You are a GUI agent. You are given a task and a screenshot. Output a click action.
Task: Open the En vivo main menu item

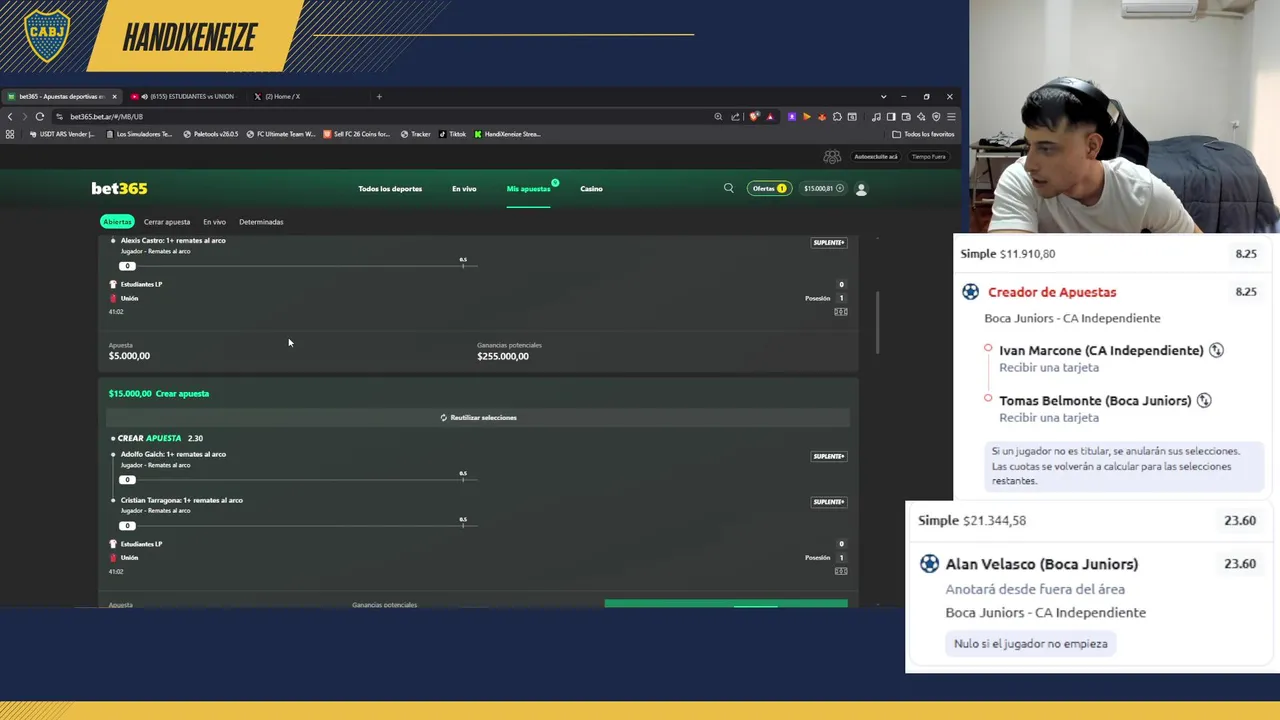[464, 188]
